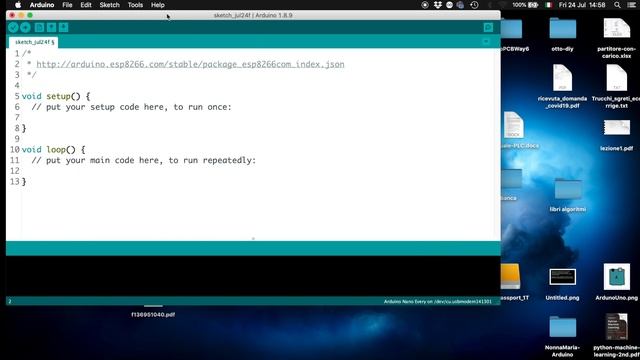Select the sketch_jul24f tab
640x360 pixels.
click(x=33, y=42)
